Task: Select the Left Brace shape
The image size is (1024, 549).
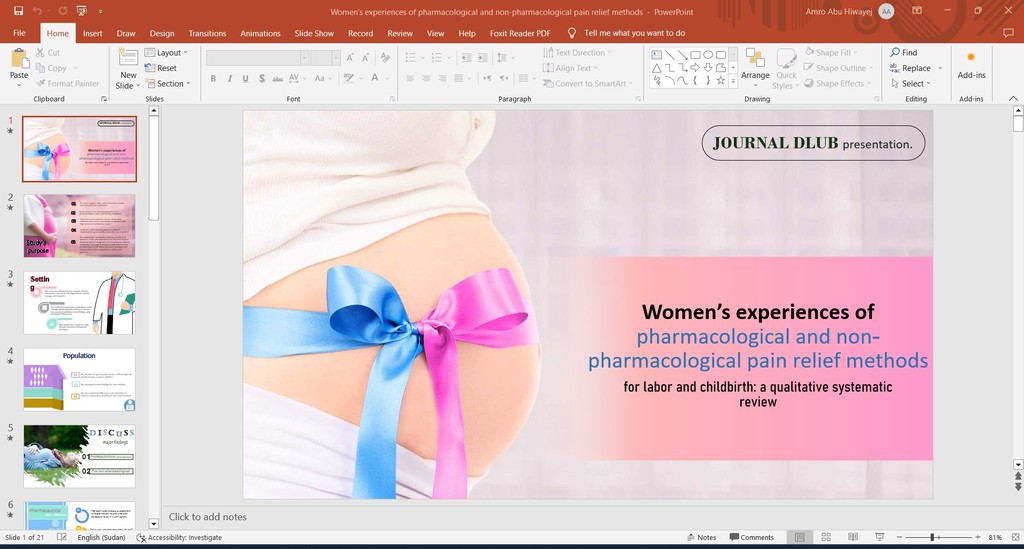Action: click(696, 81)
